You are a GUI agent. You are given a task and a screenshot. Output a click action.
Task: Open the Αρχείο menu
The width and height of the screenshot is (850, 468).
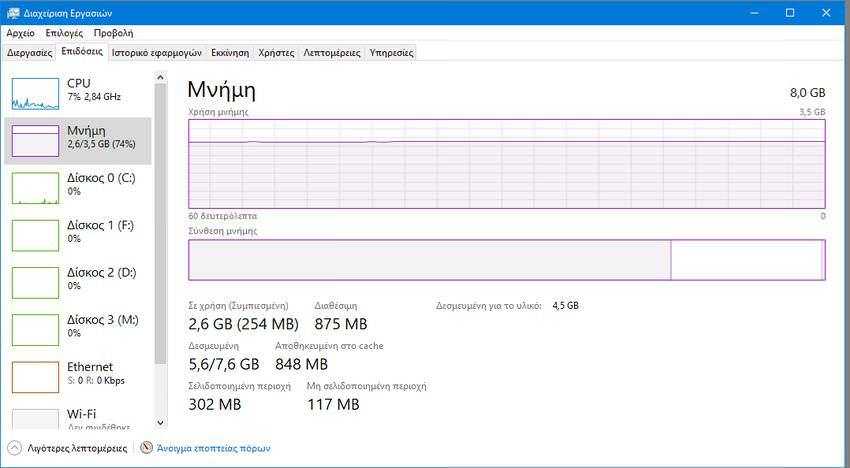click(20, 33)
